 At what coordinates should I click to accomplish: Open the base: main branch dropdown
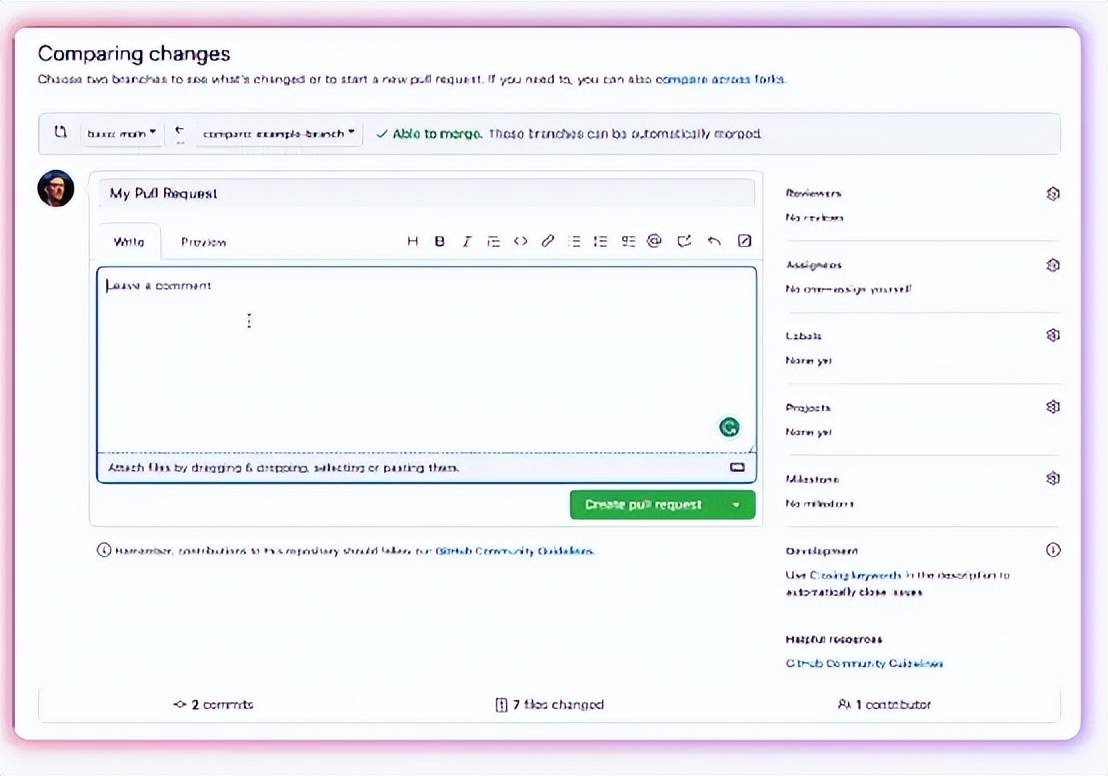(x=122, y=134)
